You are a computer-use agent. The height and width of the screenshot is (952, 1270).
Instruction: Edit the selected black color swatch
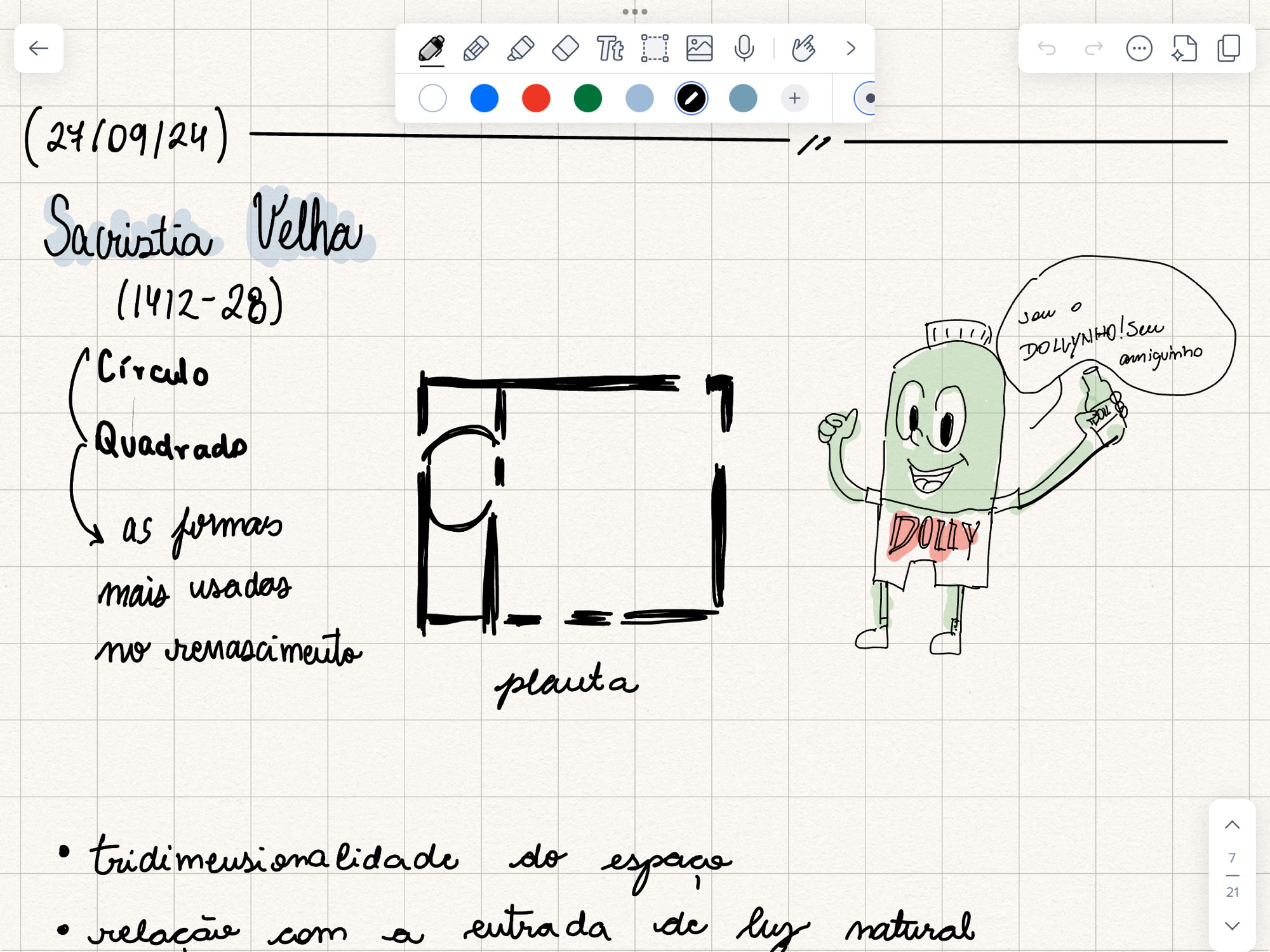pyautogui.click(x=691, y=98)
